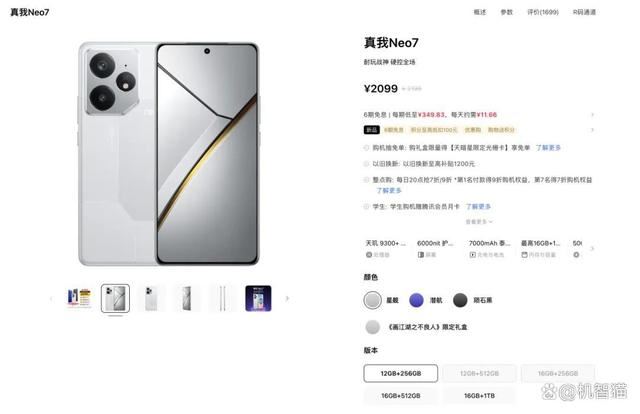This screenshot has width=640, height=414.
Task: Select the 16GB+512GB version
Action: point(400,396)
